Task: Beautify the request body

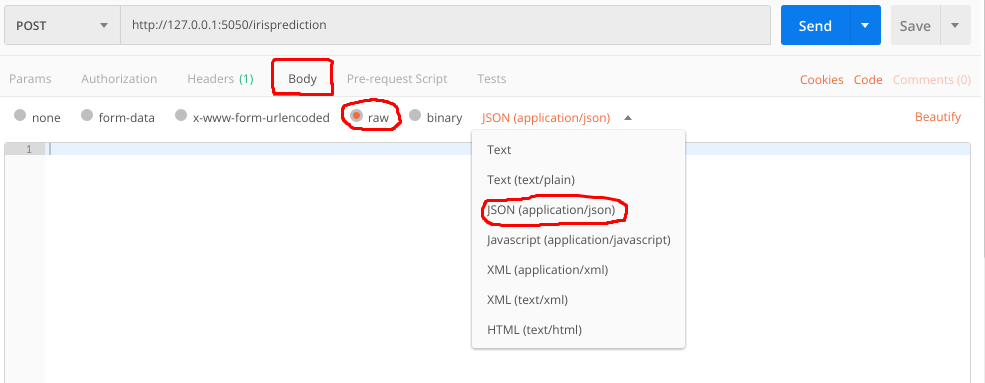Action: (x=938, y=117)
